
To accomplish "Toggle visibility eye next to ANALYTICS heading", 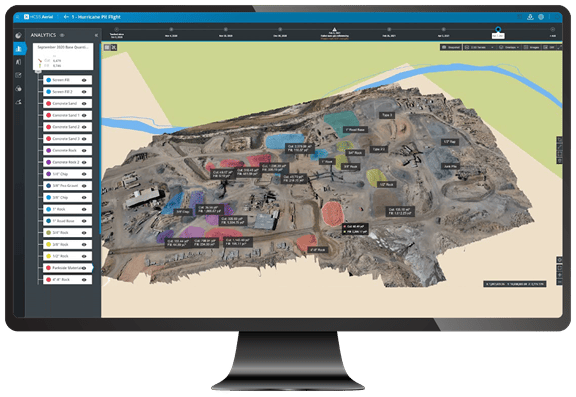I will tap(62, 35).
